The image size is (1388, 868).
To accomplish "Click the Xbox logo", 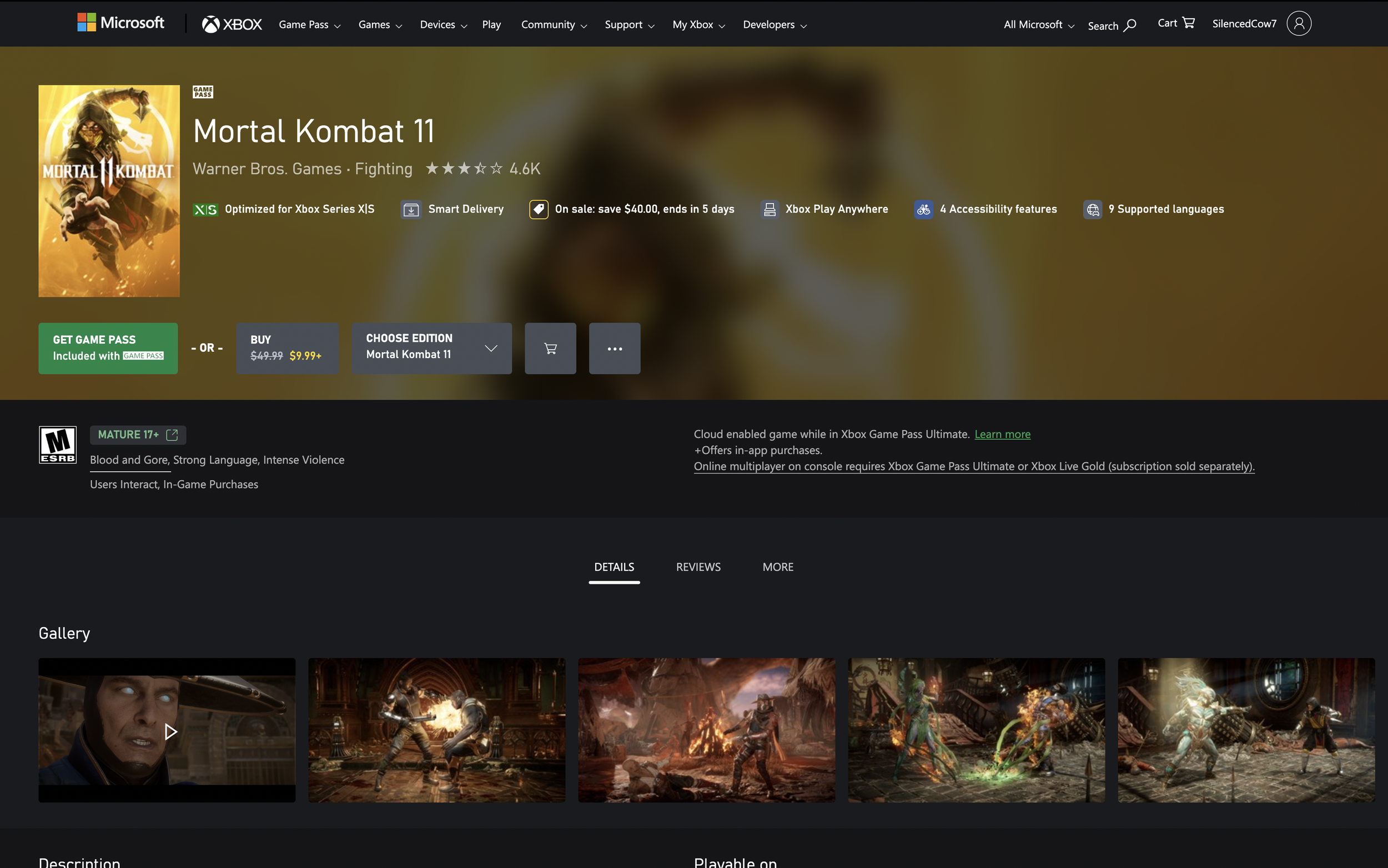I will pos(232,24).
